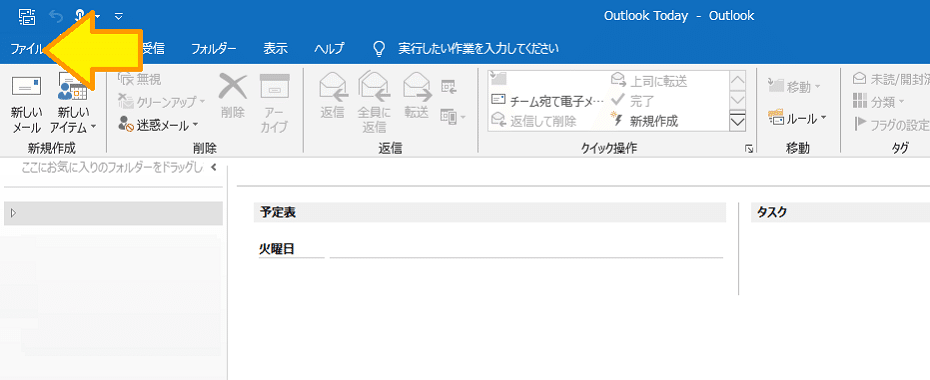
Task: Open the more reply actions dropdown icon
Action: point(453,117)
